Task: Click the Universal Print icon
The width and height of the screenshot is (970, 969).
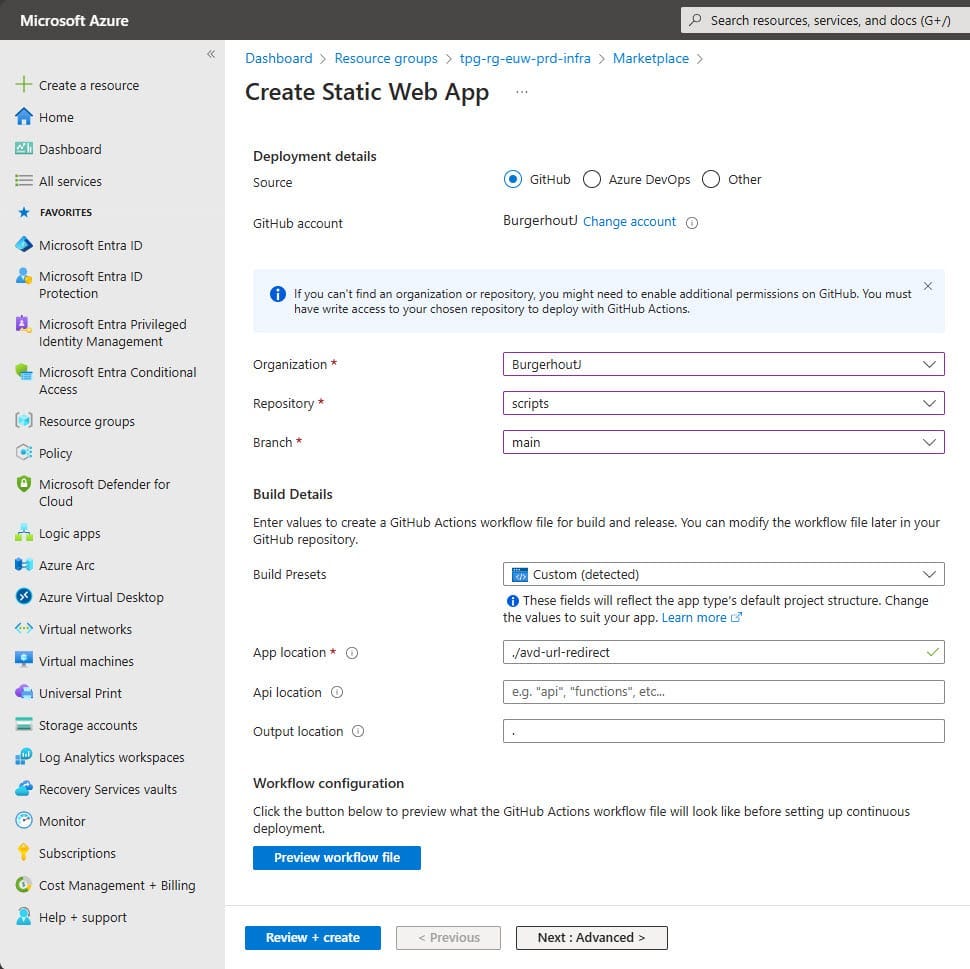Action: pos(24,692)
